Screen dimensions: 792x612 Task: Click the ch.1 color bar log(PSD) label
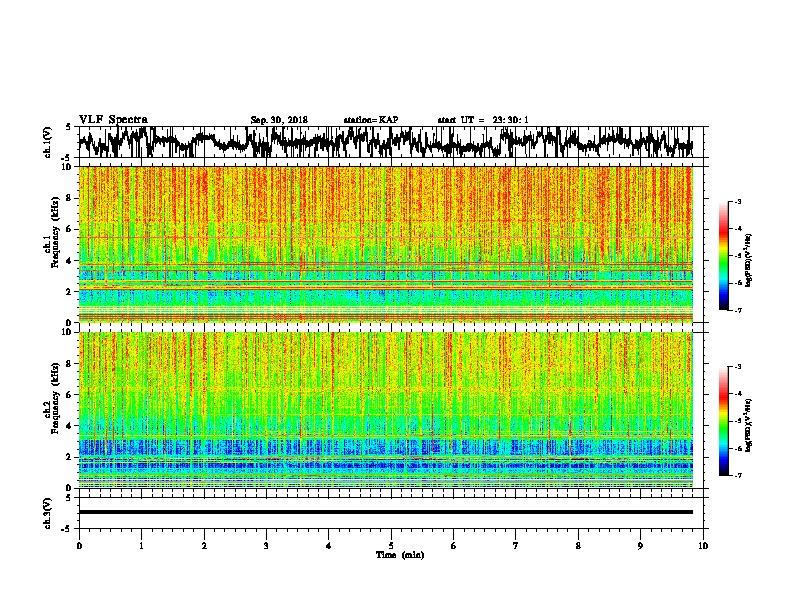click(x=749, y=260)
